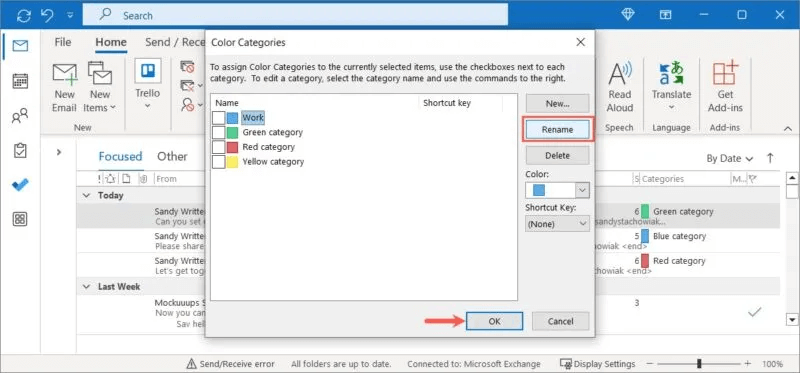Check the Green category checkbox
This screenshot has width=800, height=373.
[x=218, y=133]
